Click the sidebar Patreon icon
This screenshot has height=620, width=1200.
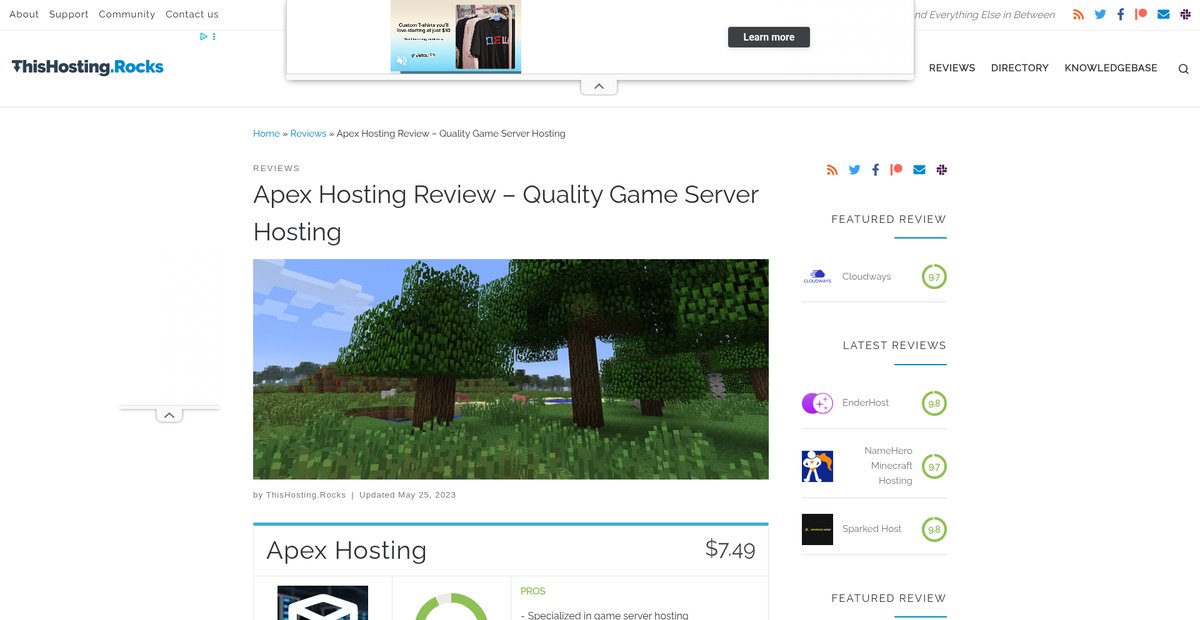coord(896,170)
